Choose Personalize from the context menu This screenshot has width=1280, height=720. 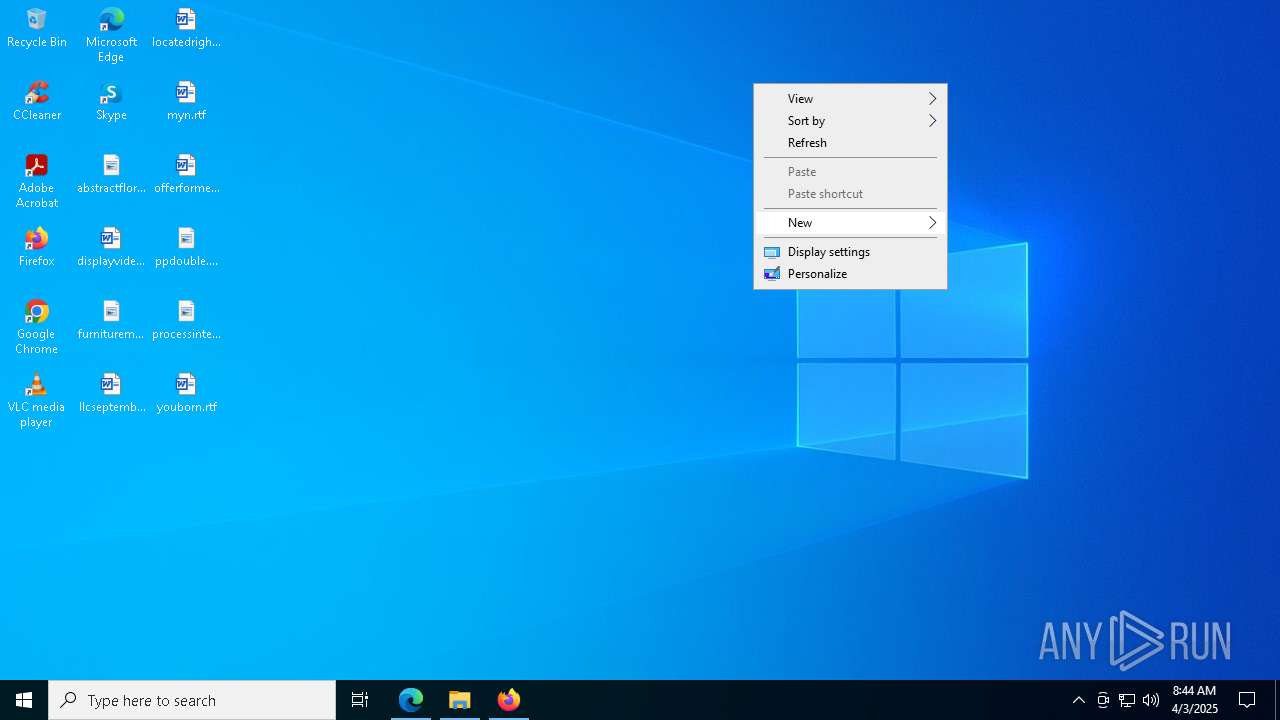pyautogui.click(x=850, y=273)
